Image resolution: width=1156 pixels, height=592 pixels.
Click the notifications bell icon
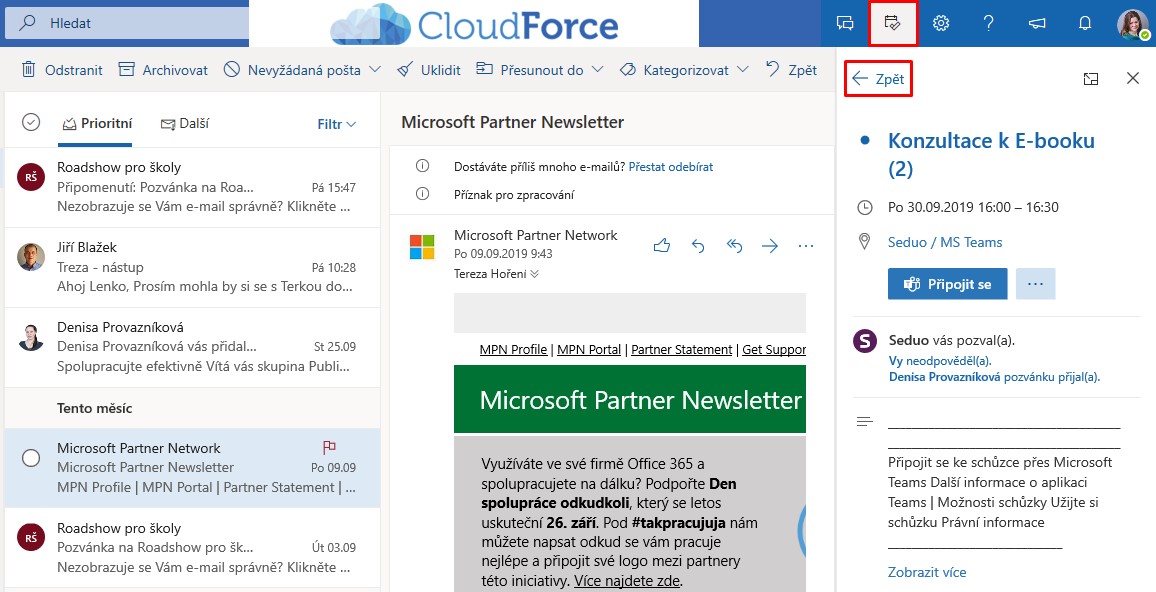(x=1085, y=23)
